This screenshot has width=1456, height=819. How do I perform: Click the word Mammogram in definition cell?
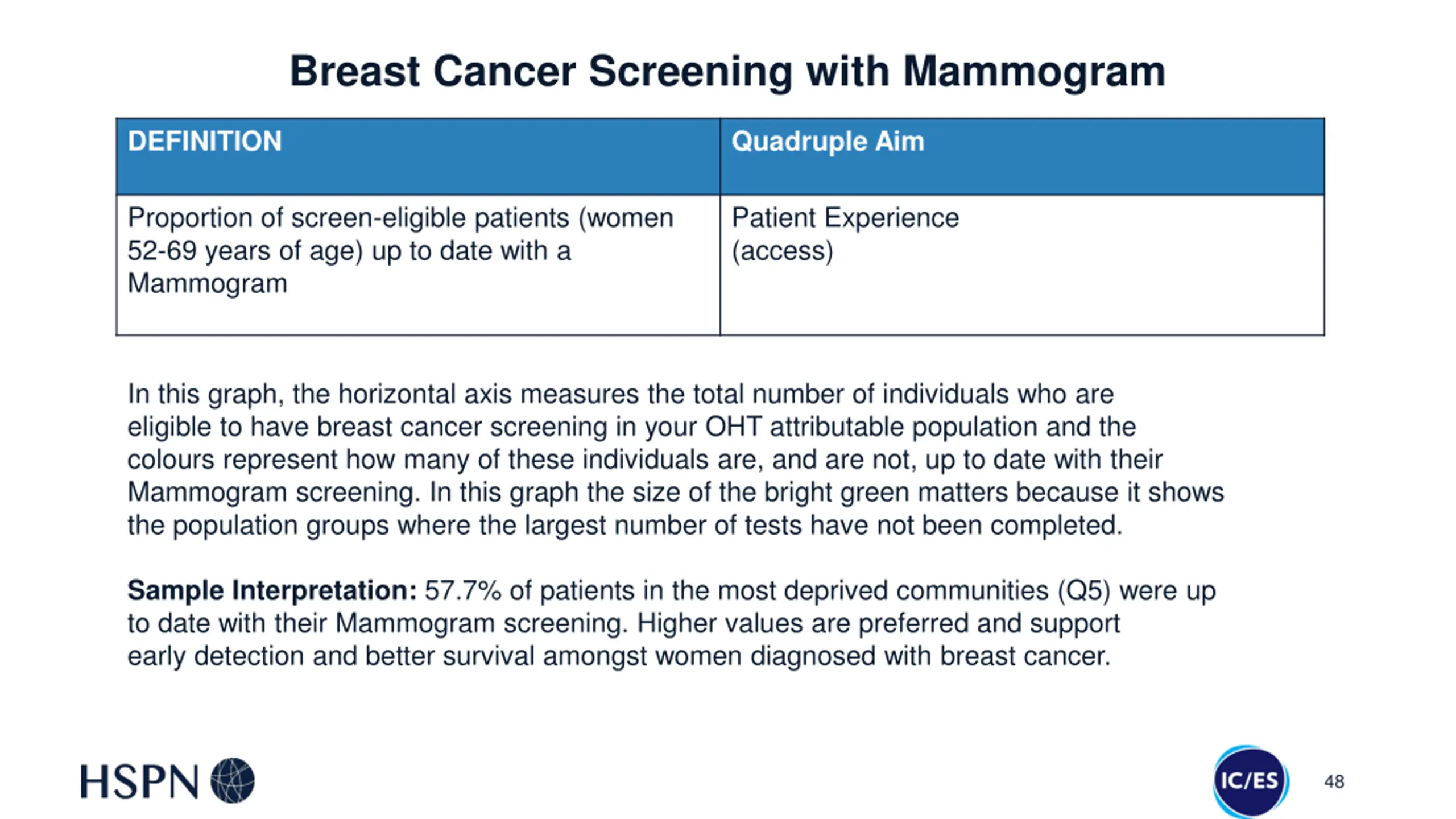pyautogui.click(x=207, y=283)
